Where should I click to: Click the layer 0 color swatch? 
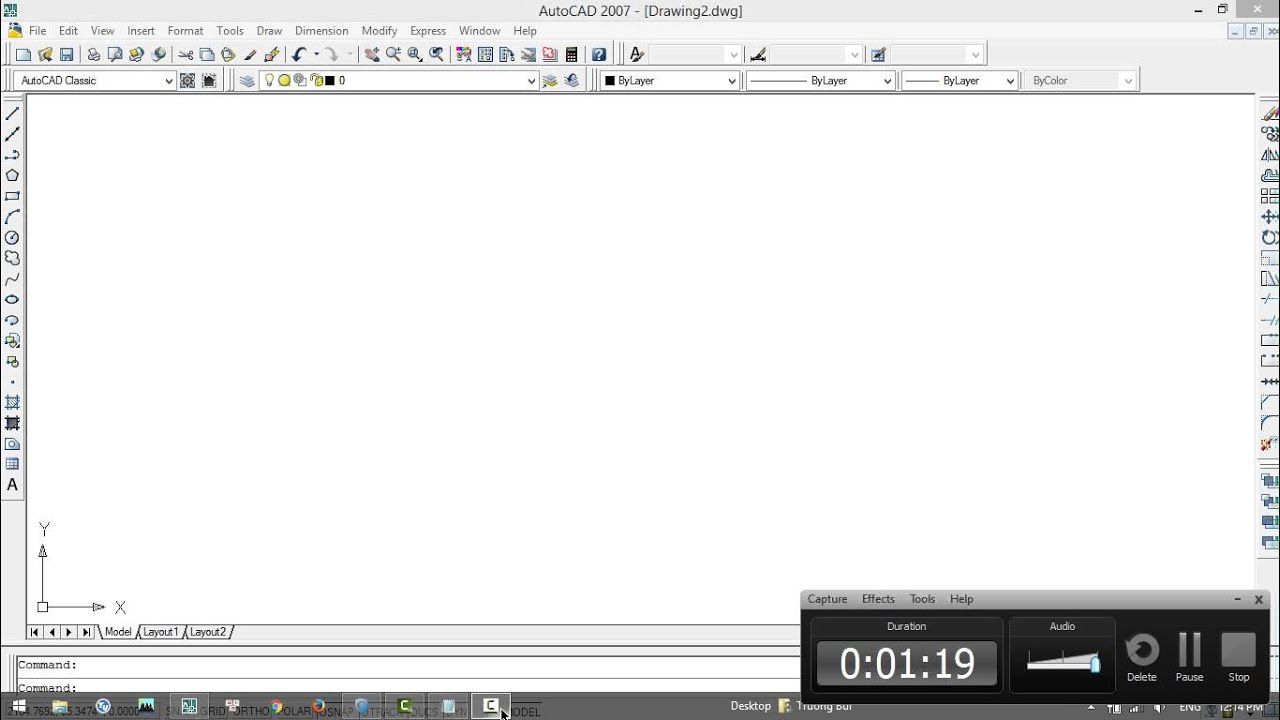(x=329, y=81)
